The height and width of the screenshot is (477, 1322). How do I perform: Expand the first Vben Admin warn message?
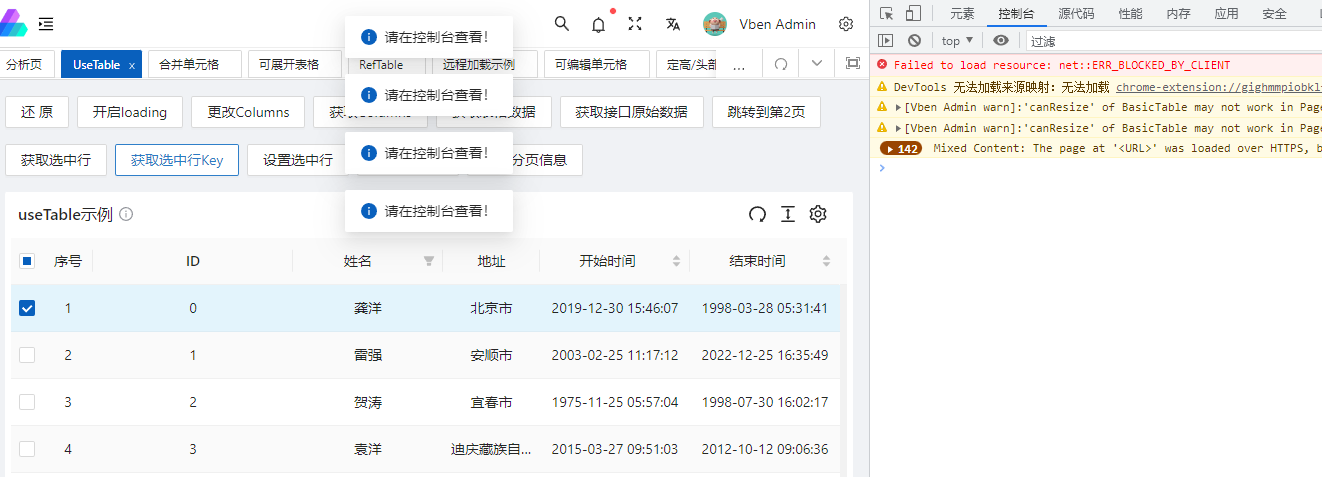(898, 106)
